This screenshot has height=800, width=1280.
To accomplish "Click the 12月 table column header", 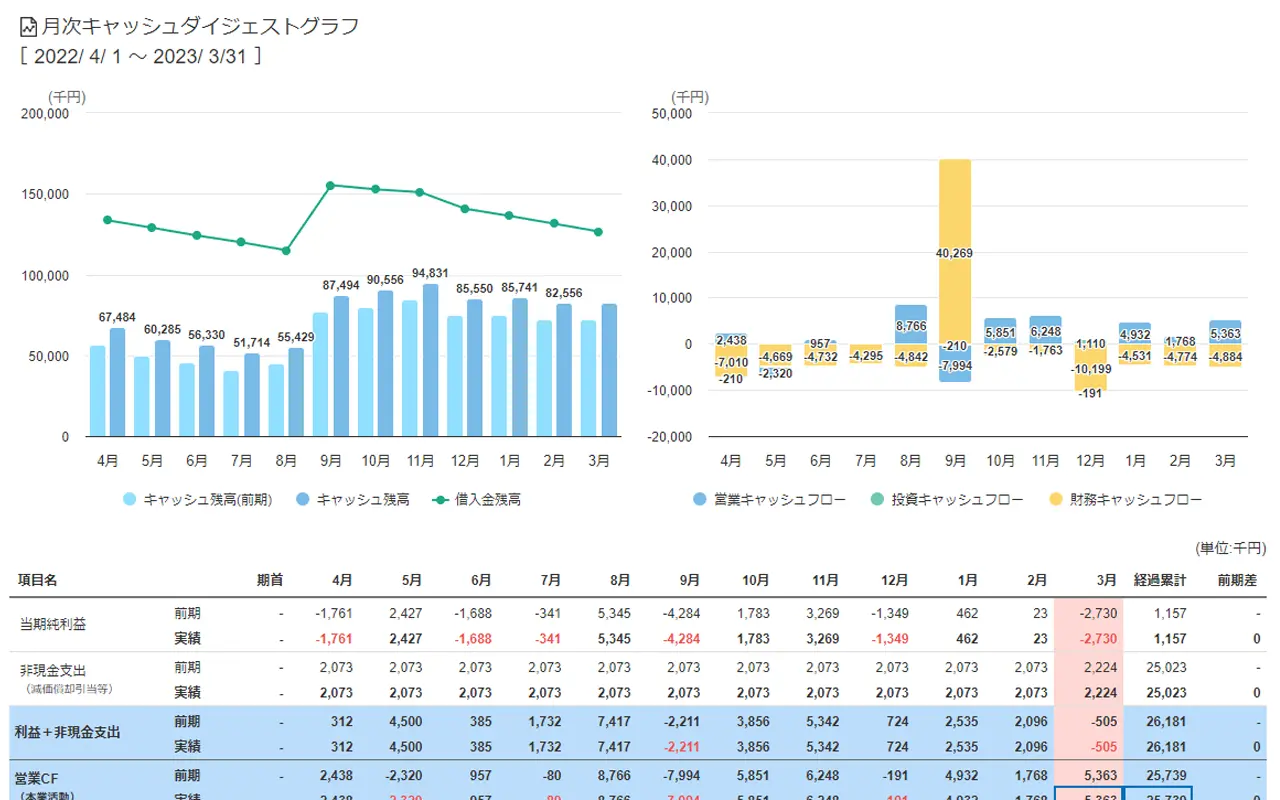I will pos(895,580).
